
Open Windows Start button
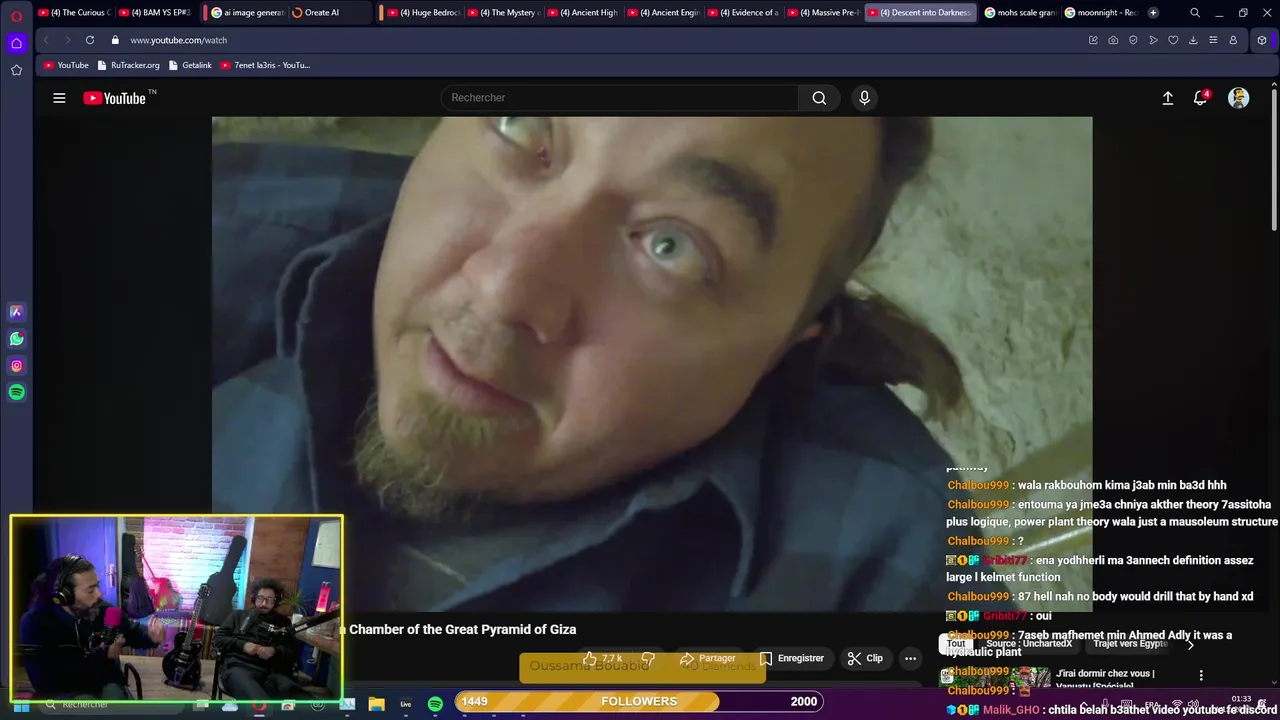pos(20,705)
